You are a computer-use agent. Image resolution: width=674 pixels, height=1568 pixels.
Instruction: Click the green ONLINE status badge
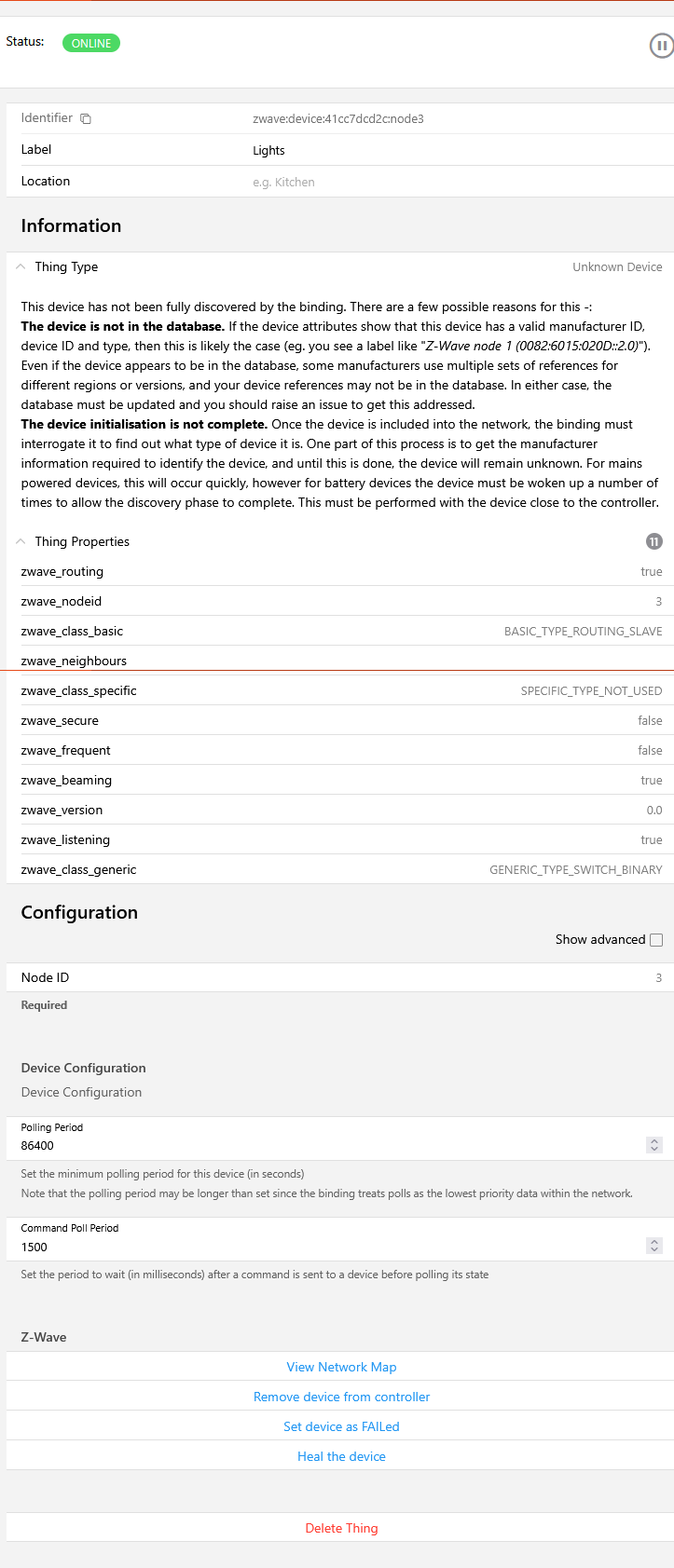[91, 43]
